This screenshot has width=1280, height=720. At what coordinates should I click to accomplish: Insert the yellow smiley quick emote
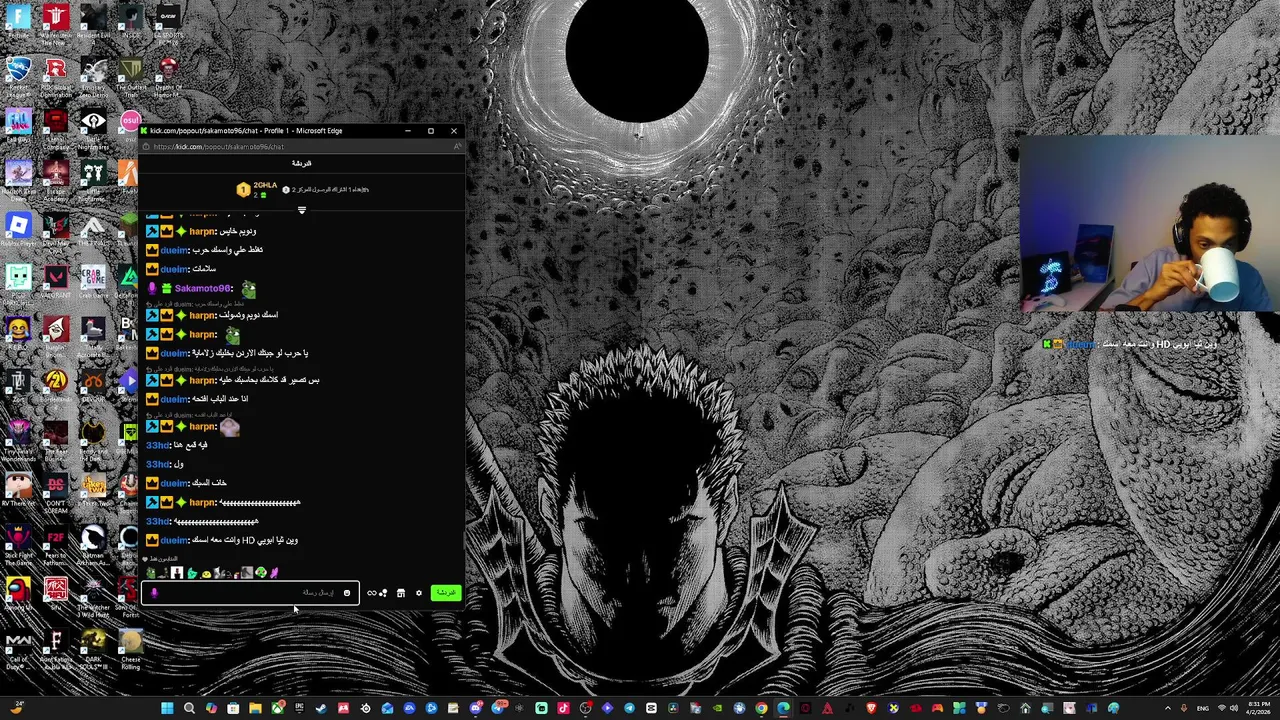(206, 574)
